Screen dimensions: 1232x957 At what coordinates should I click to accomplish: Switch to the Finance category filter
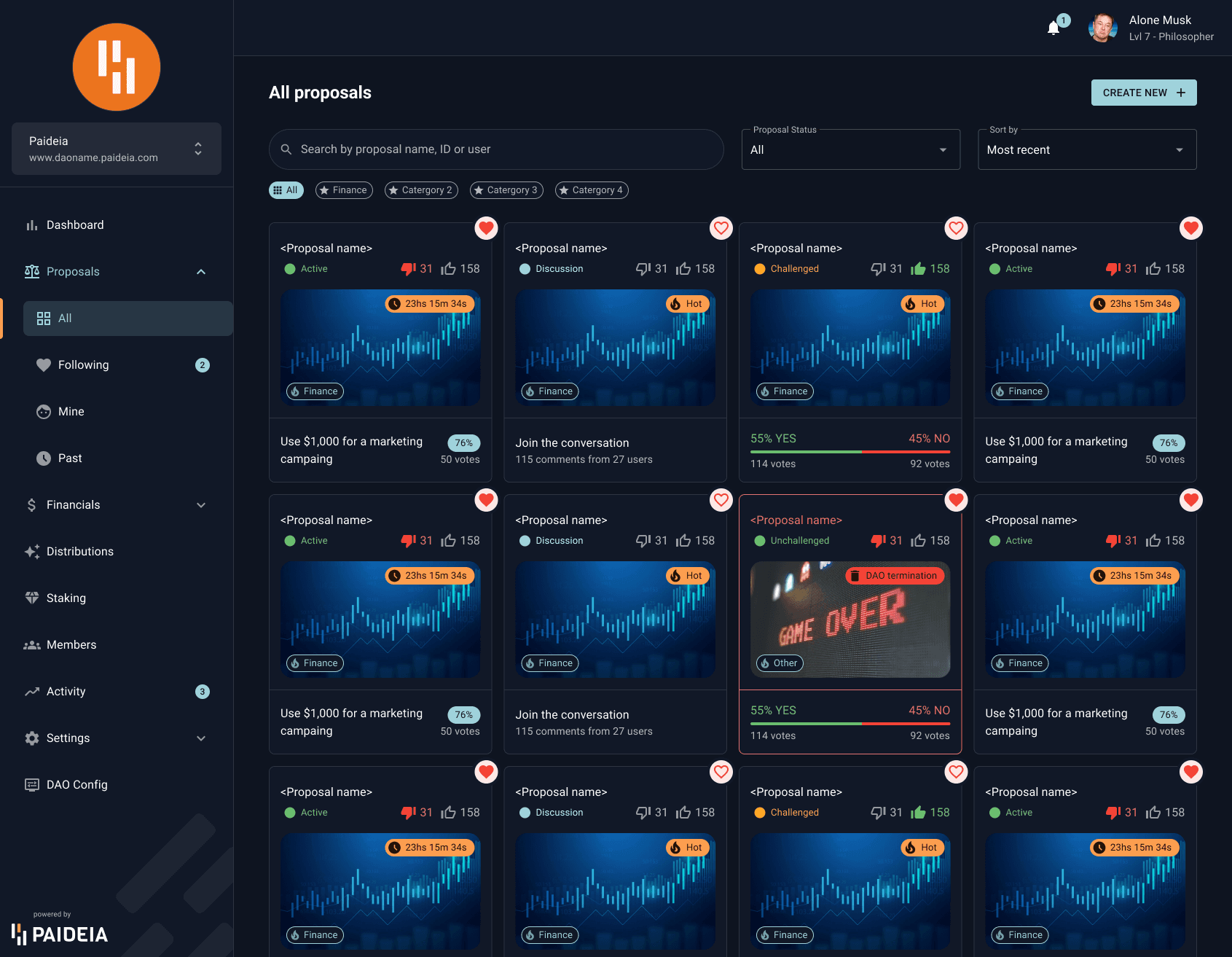[x=343, y=190]
